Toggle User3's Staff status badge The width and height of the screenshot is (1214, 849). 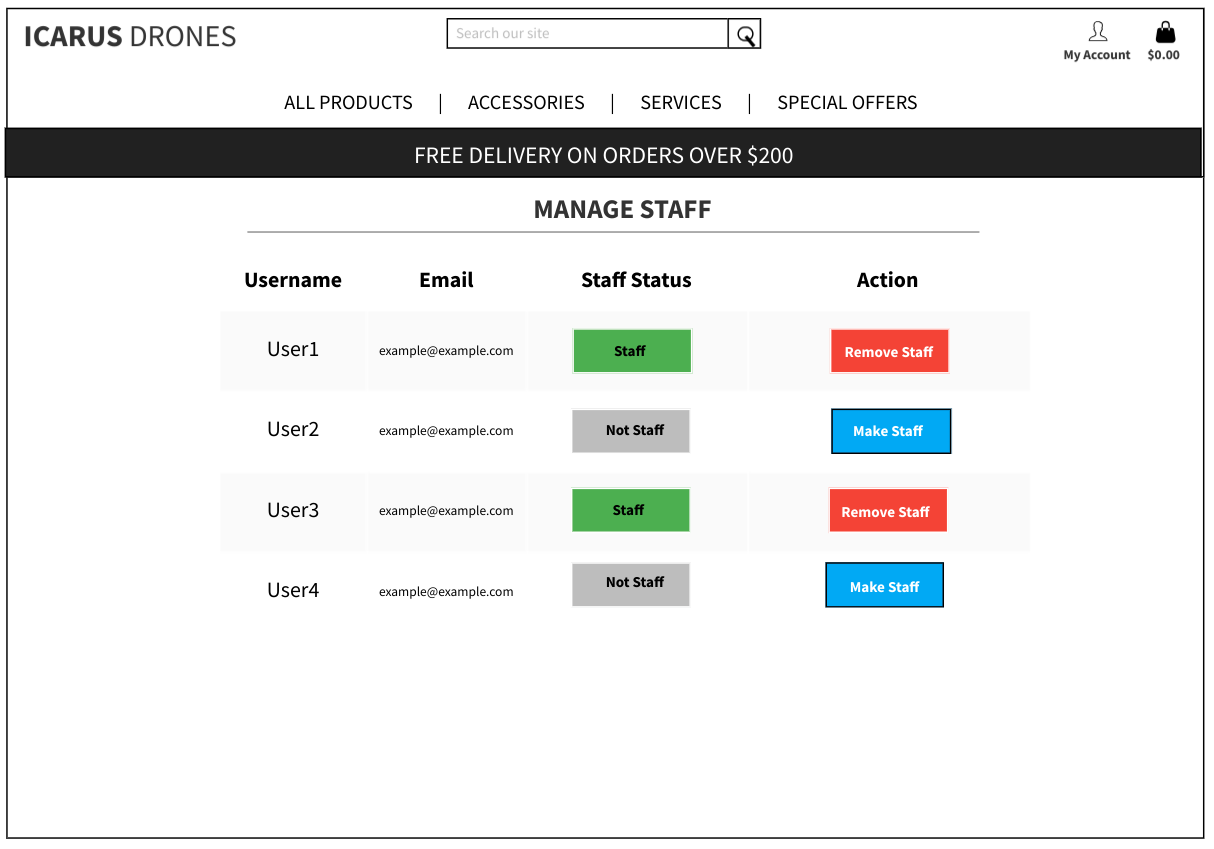pyautogui.click(x=630, y=509)
